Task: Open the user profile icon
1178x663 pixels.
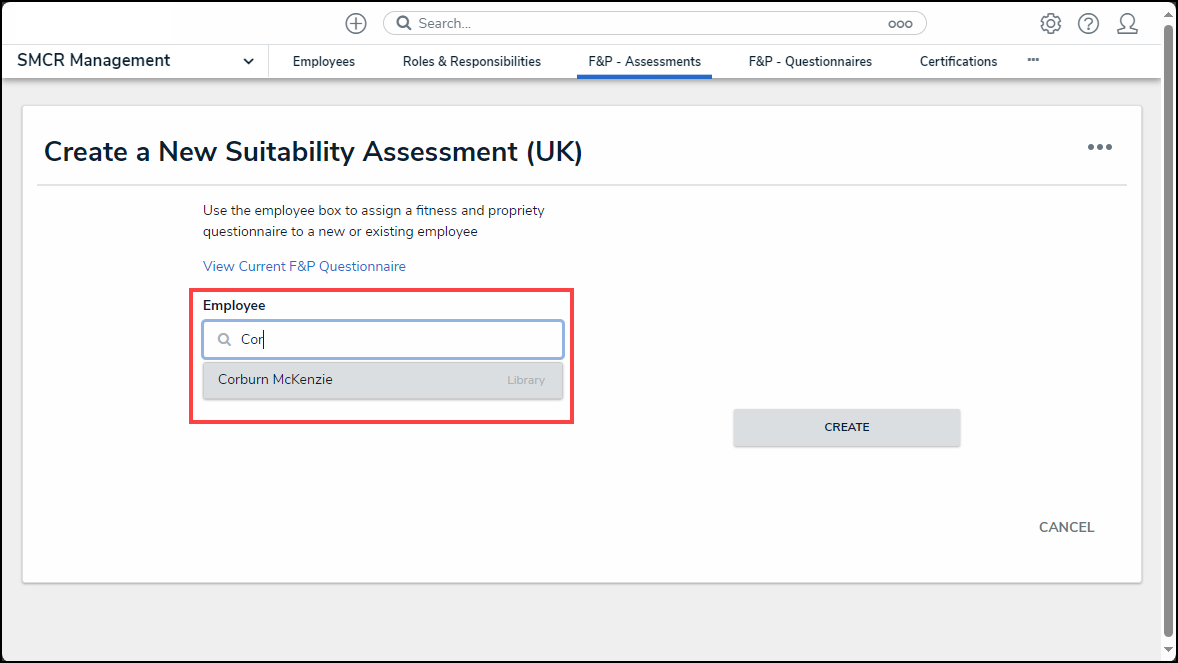Action: tap(1127, 23)
